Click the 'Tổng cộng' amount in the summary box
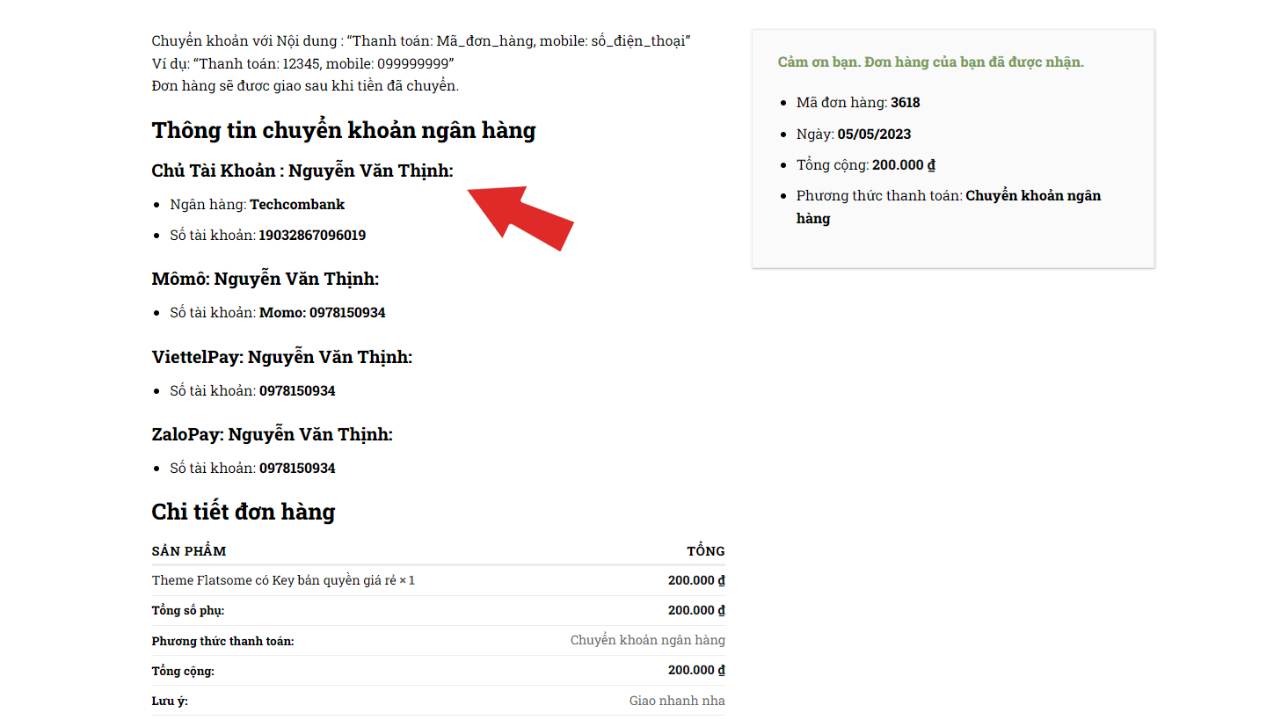Viewport: 1280px width, 720px height. click(x=903, y=165)
